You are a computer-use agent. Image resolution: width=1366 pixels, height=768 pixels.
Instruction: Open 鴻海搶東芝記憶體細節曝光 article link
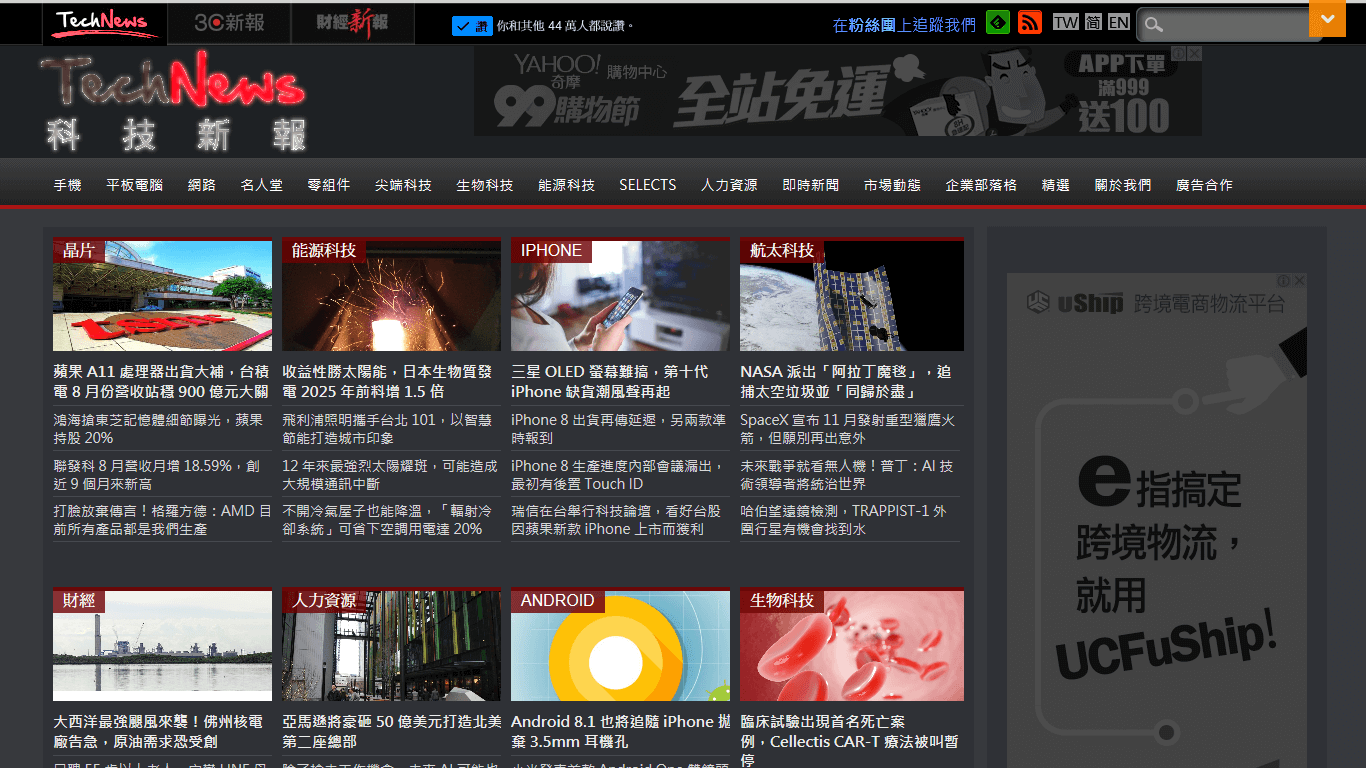(x=158, y=429)
